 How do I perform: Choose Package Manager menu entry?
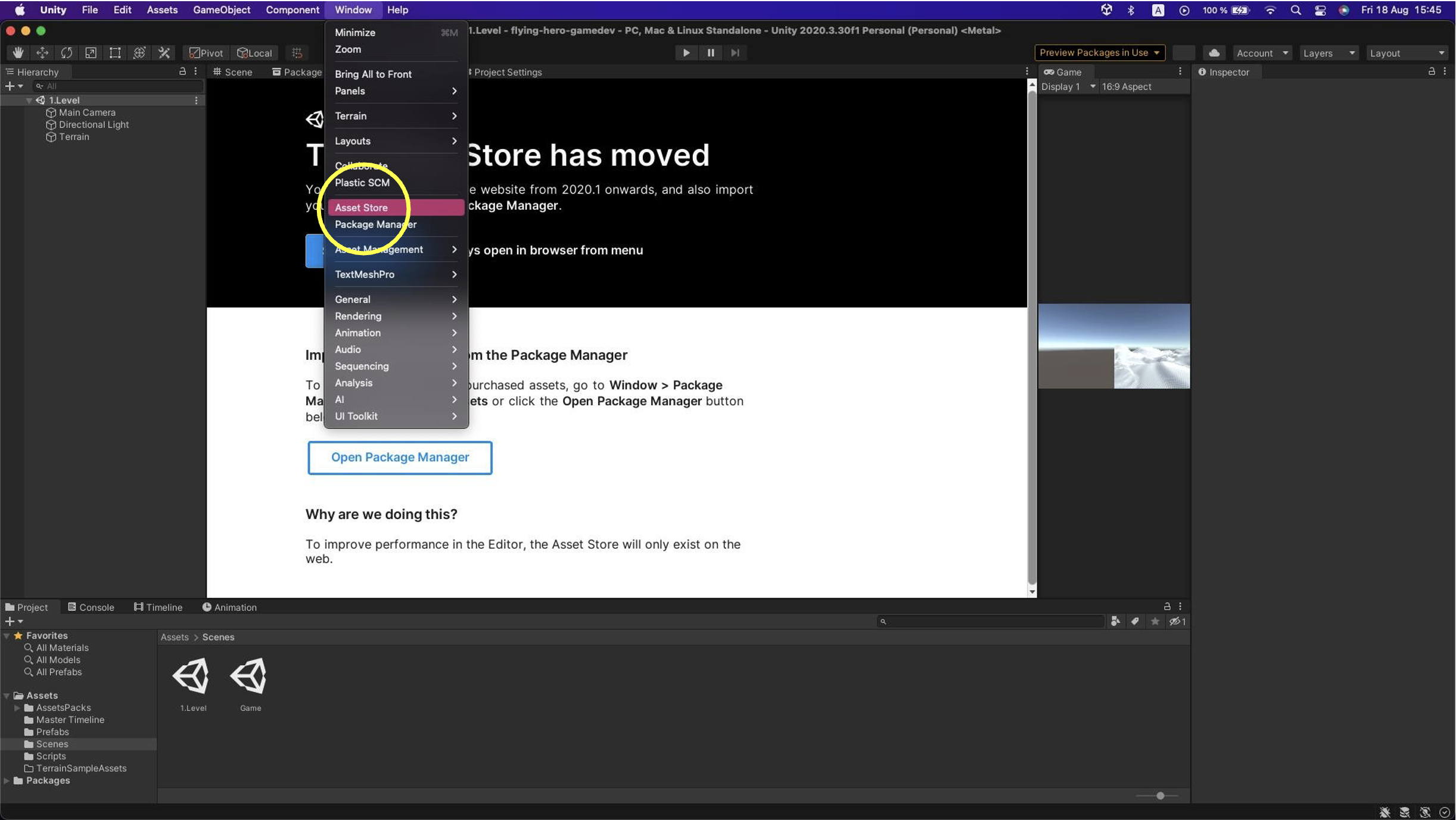click(x=396, y=224)
